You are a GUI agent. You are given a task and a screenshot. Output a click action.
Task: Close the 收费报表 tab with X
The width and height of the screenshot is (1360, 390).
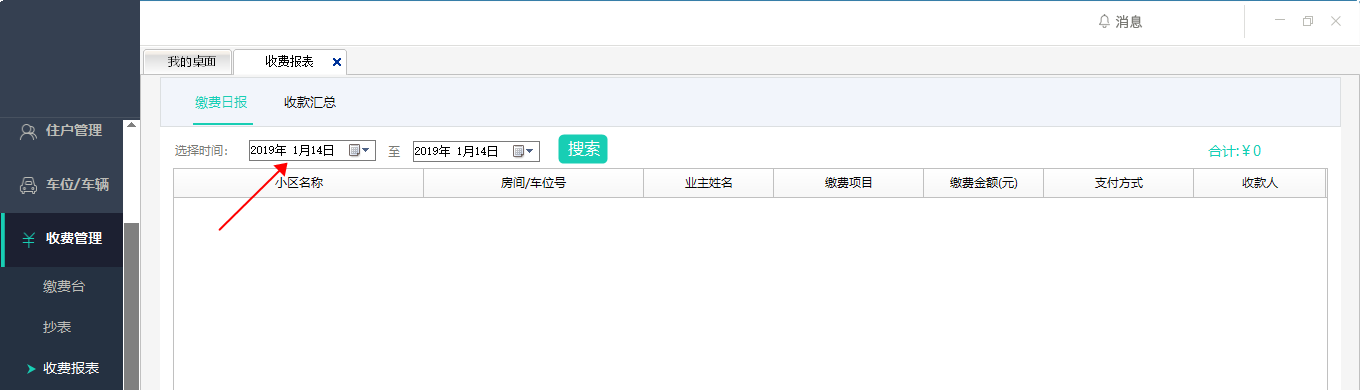(336, 62)
